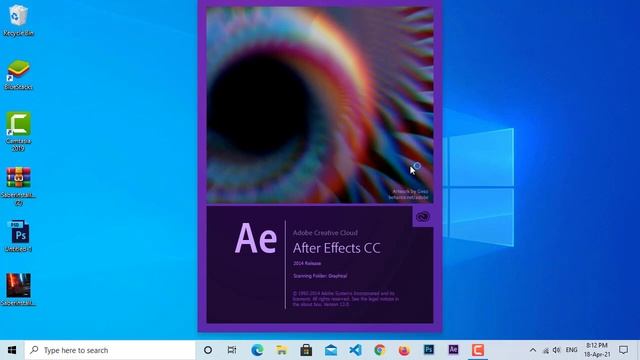Open the volume control tray icon

(556, 350)
